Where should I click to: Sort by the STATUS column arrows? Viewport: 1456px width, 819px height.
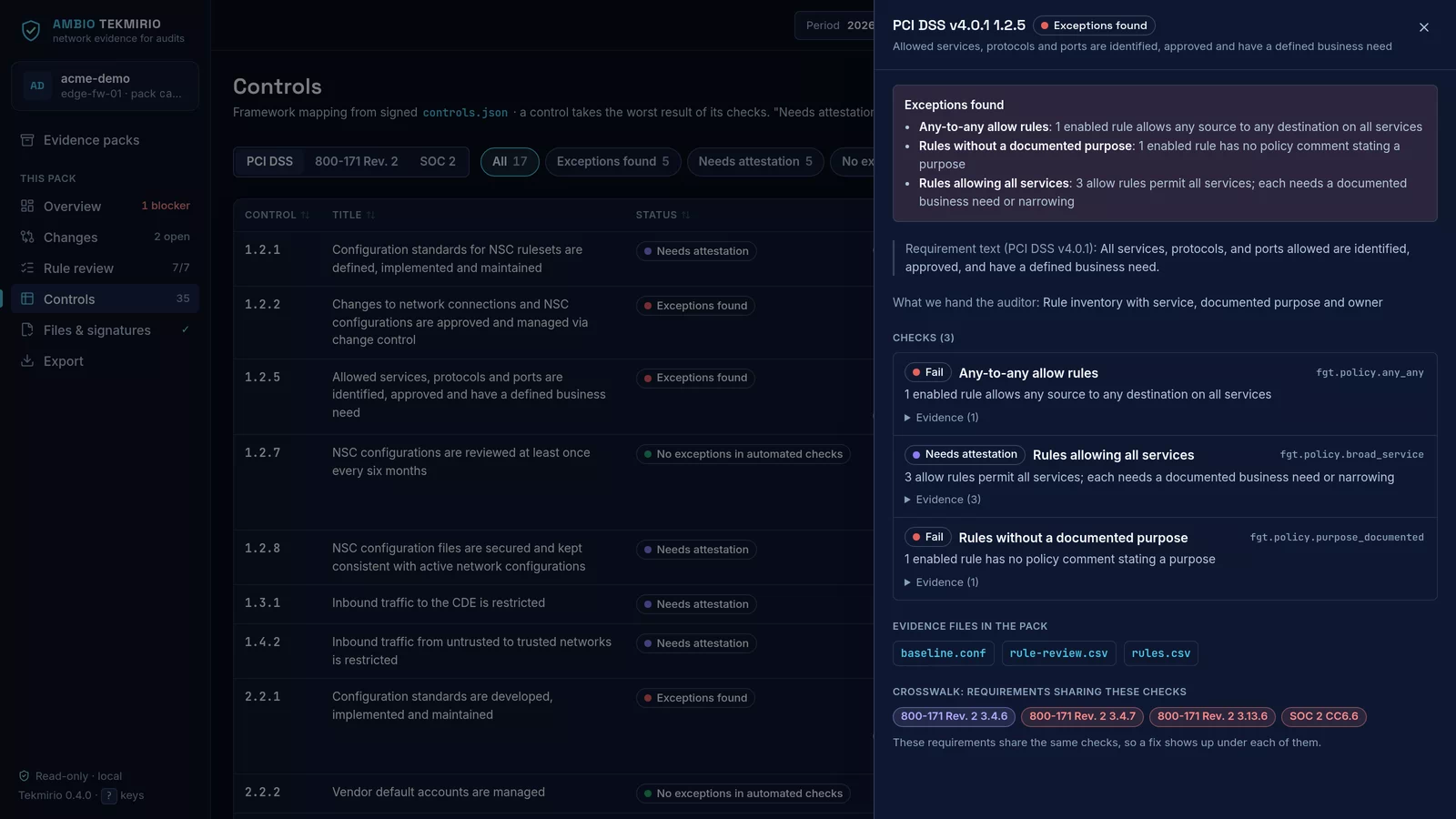(x=685, y=216)
